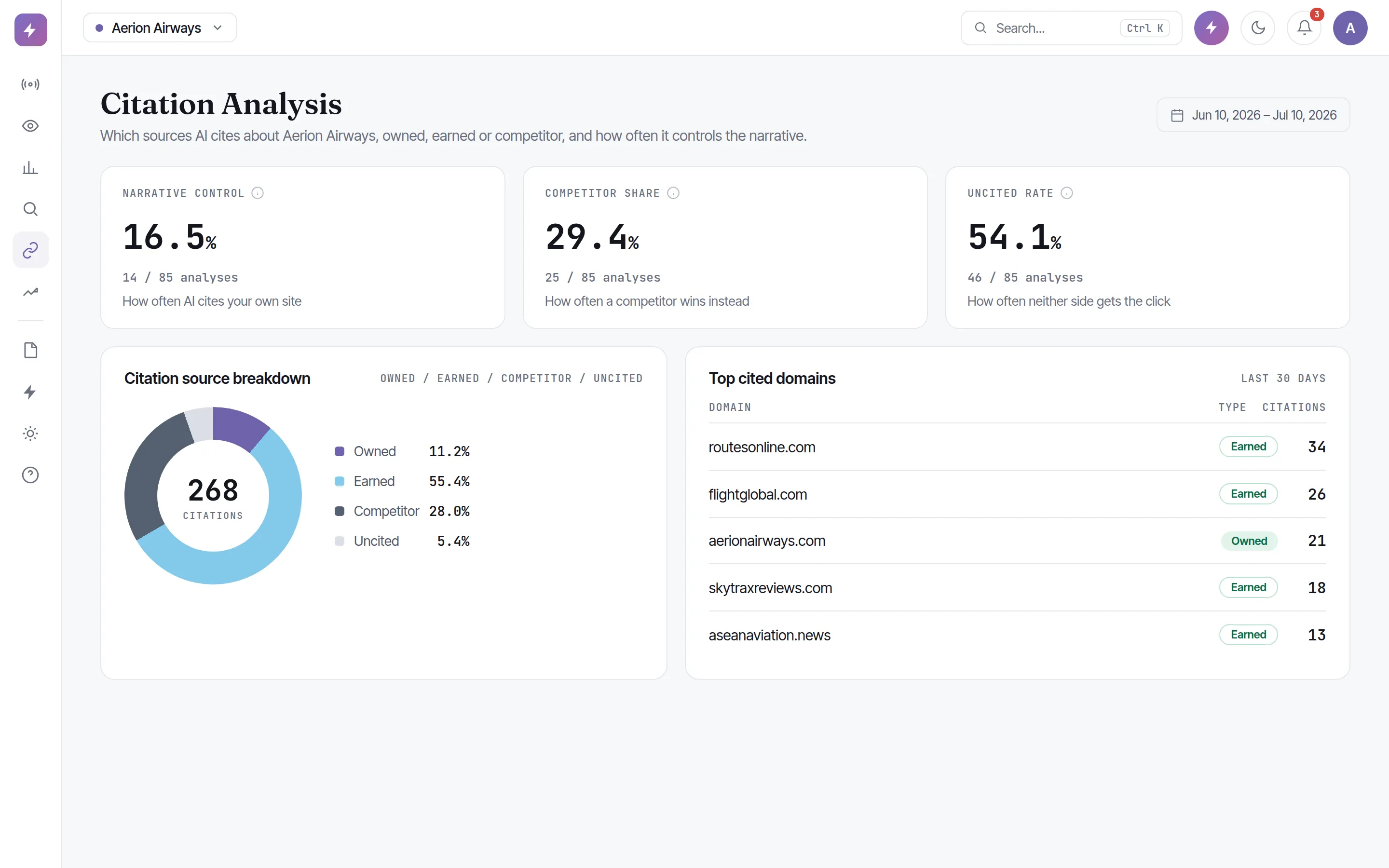Screen dimensions: 1389x868
Task: Click the Citation source breakdown title
Action: [x=217, y=379]
